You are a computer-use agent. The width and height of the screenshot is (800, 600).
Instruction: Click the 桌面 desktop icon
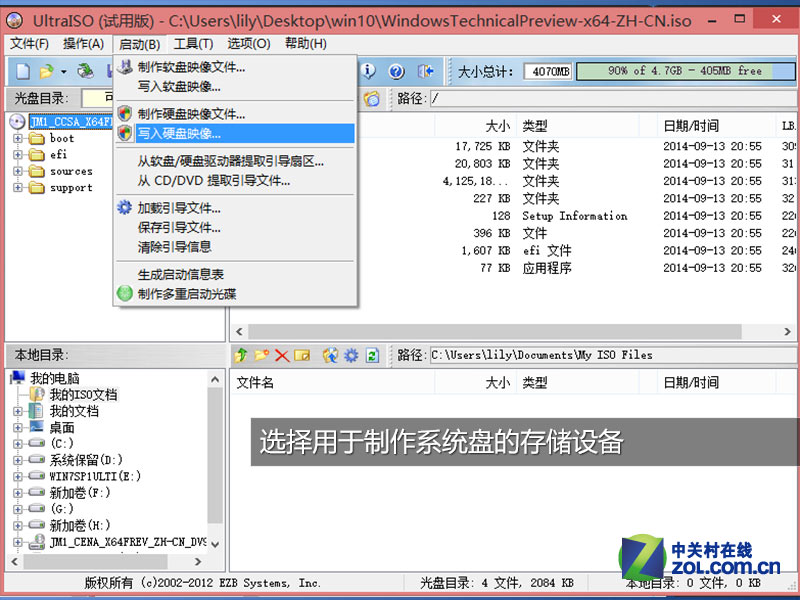(37, 427)
